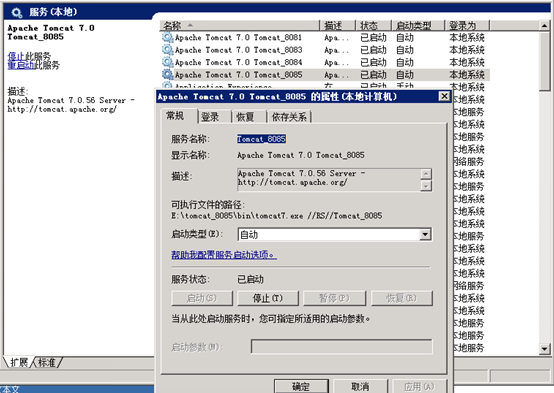Image resolution: width=554 pixels, height=393 pixels.
Task: Click the 启动参数 input field
Action: click(341, 347)
